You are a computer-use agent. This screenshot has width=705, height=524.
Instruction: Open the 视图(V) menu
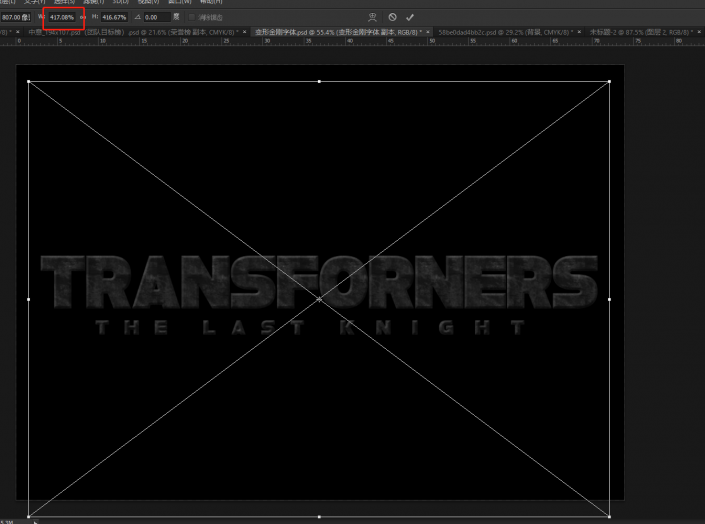(x=148, y=2)
